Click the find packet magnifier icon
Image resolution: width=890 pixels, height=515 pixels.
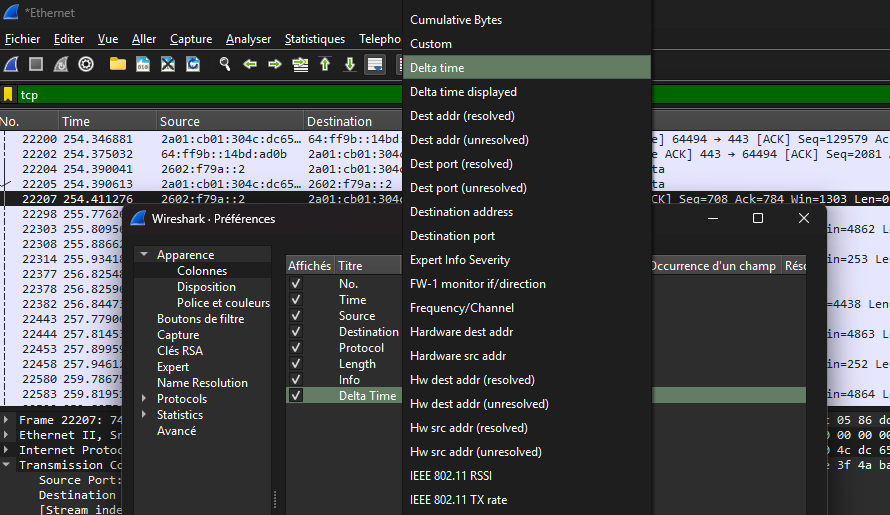[225, 64]
